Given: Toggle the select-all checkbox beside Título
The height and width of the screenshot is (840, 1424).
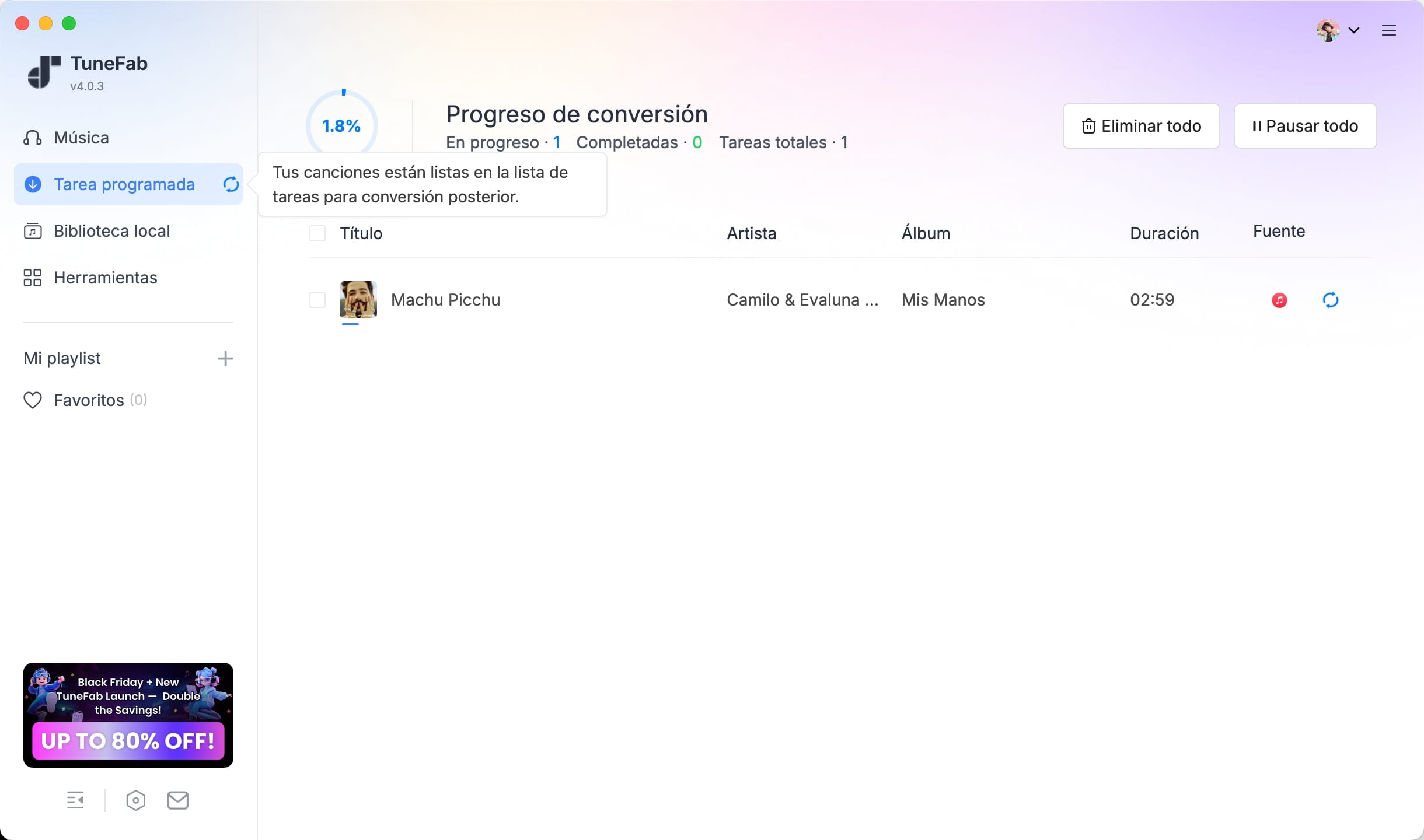Looking at the screenshot, I should tap(317, 233).
